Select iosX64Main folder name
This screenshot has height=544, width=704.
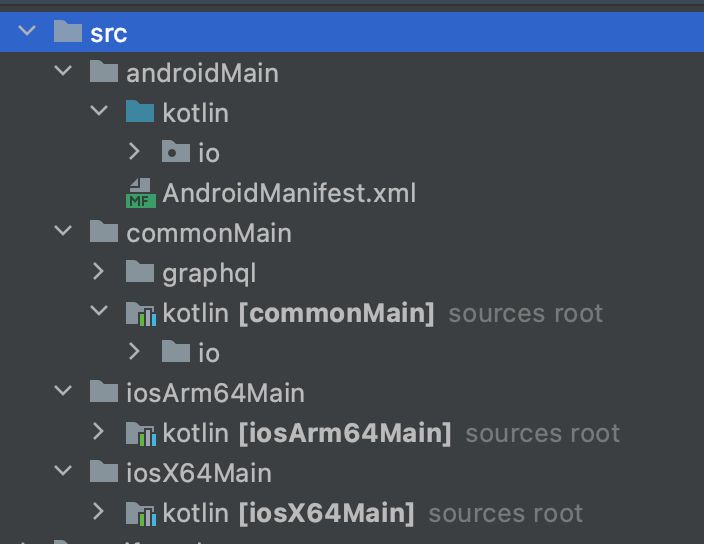(x=199, y=474)
